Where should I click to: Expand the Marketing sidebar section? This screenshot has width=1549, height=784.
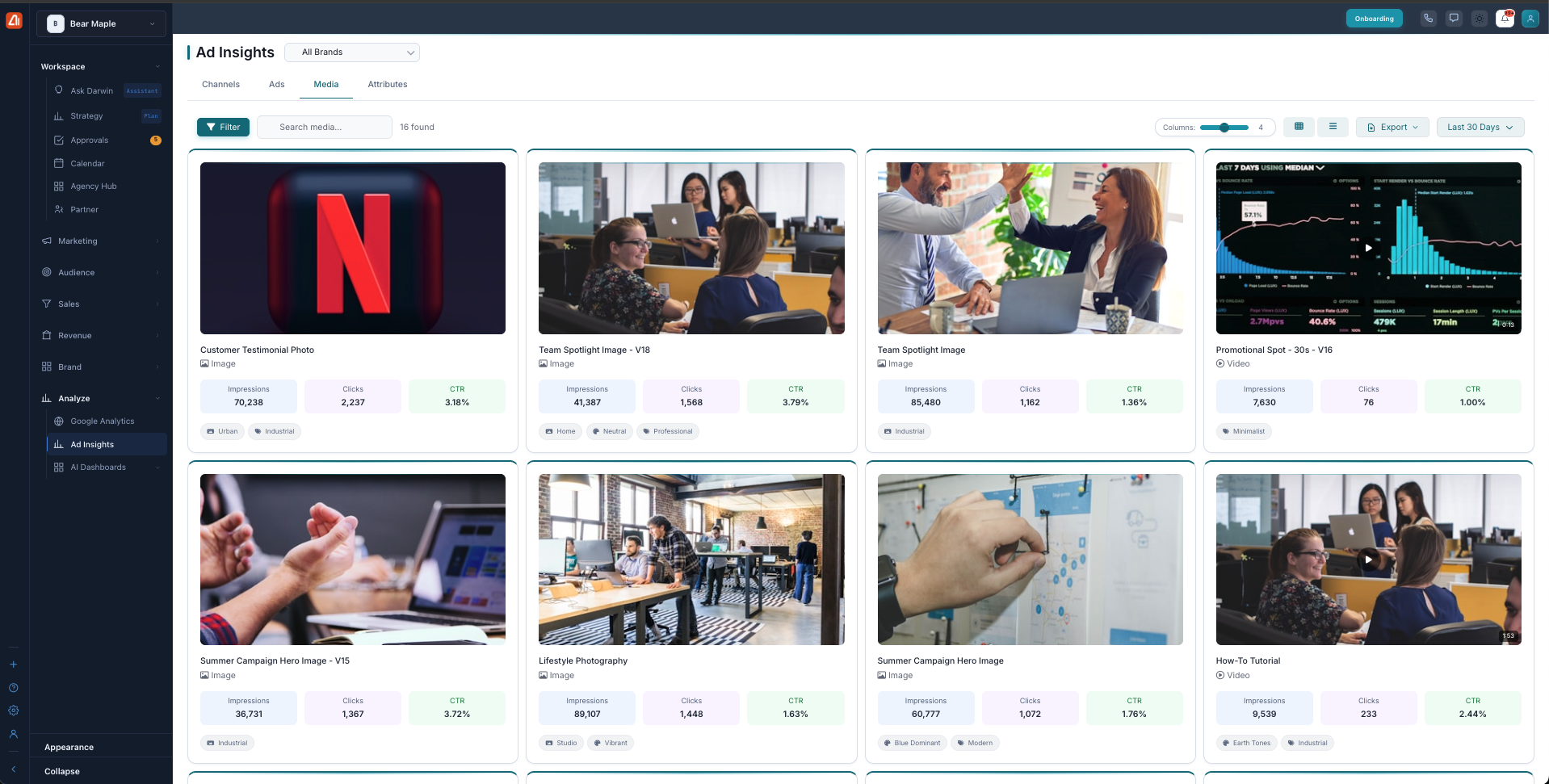101,241
